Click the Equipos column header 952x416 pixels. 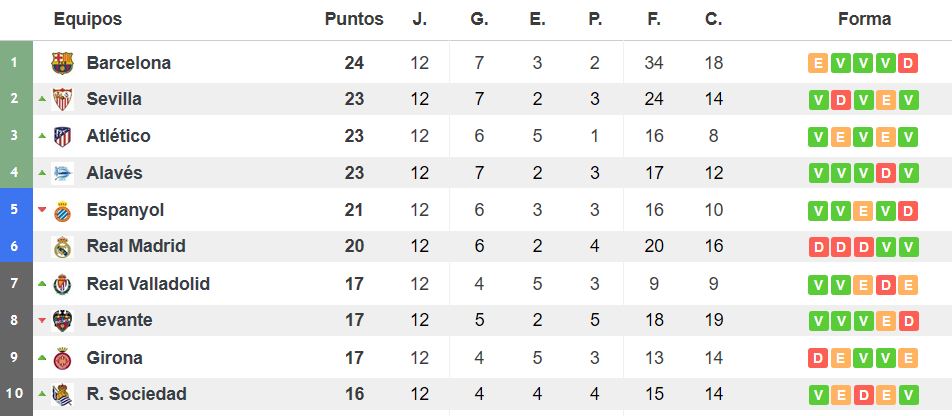(x=88, y=19)
